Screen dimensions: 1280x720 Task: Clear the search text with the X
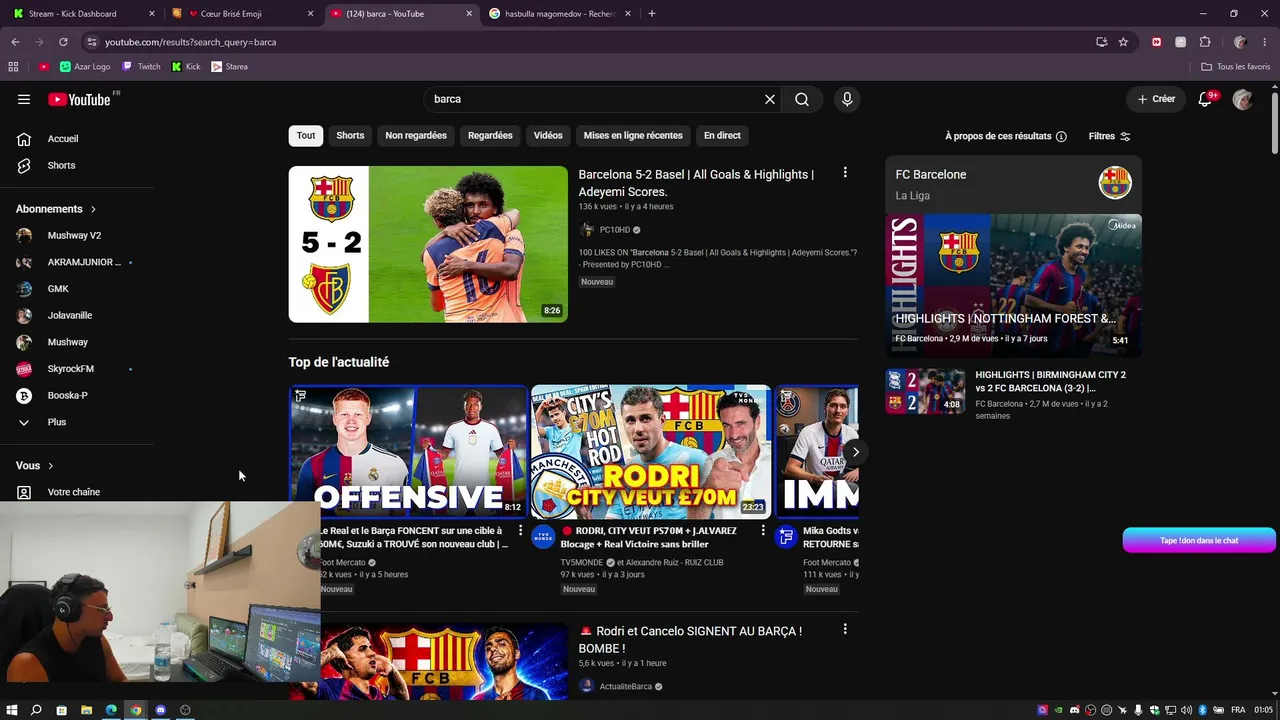pos(770,99)
